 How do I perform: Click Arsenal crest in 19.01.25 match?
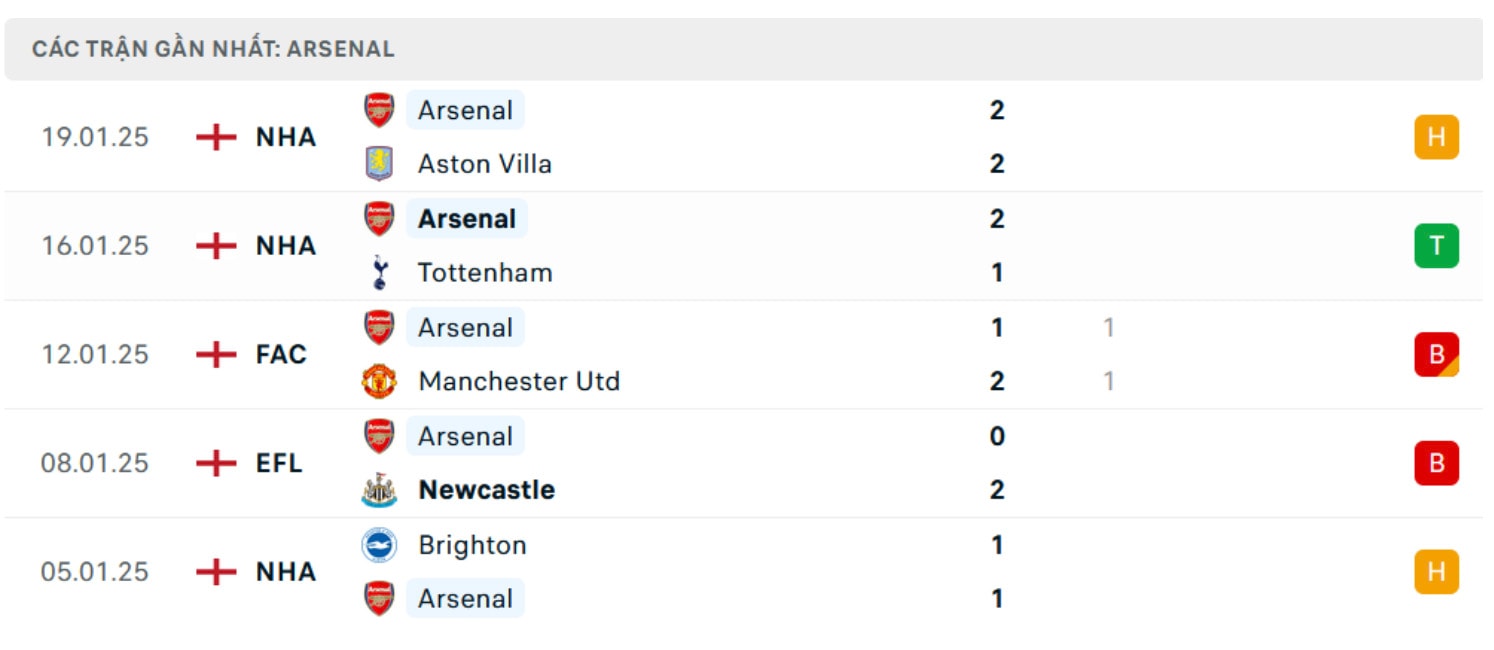tap(379, 110)
